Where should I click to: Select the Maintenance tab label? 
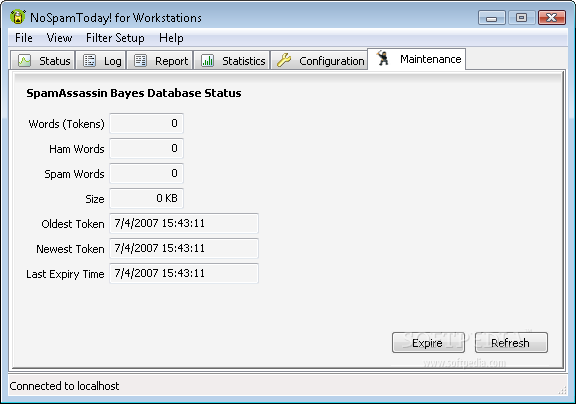pyautogui.click(x=431, y=59)
